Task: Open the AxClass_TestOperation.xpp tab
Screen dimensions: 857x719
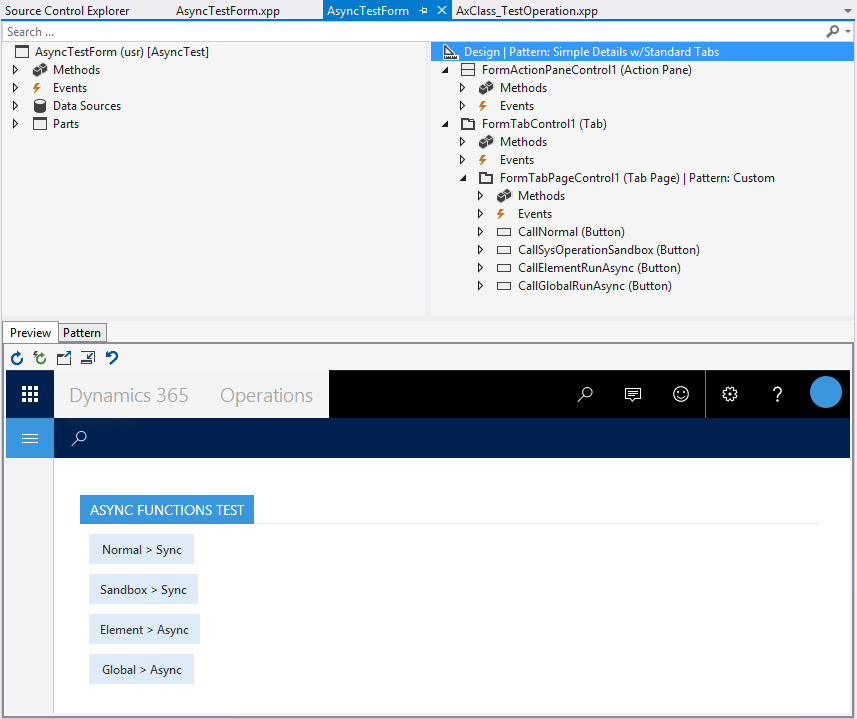Action: [x=527, y=11]
